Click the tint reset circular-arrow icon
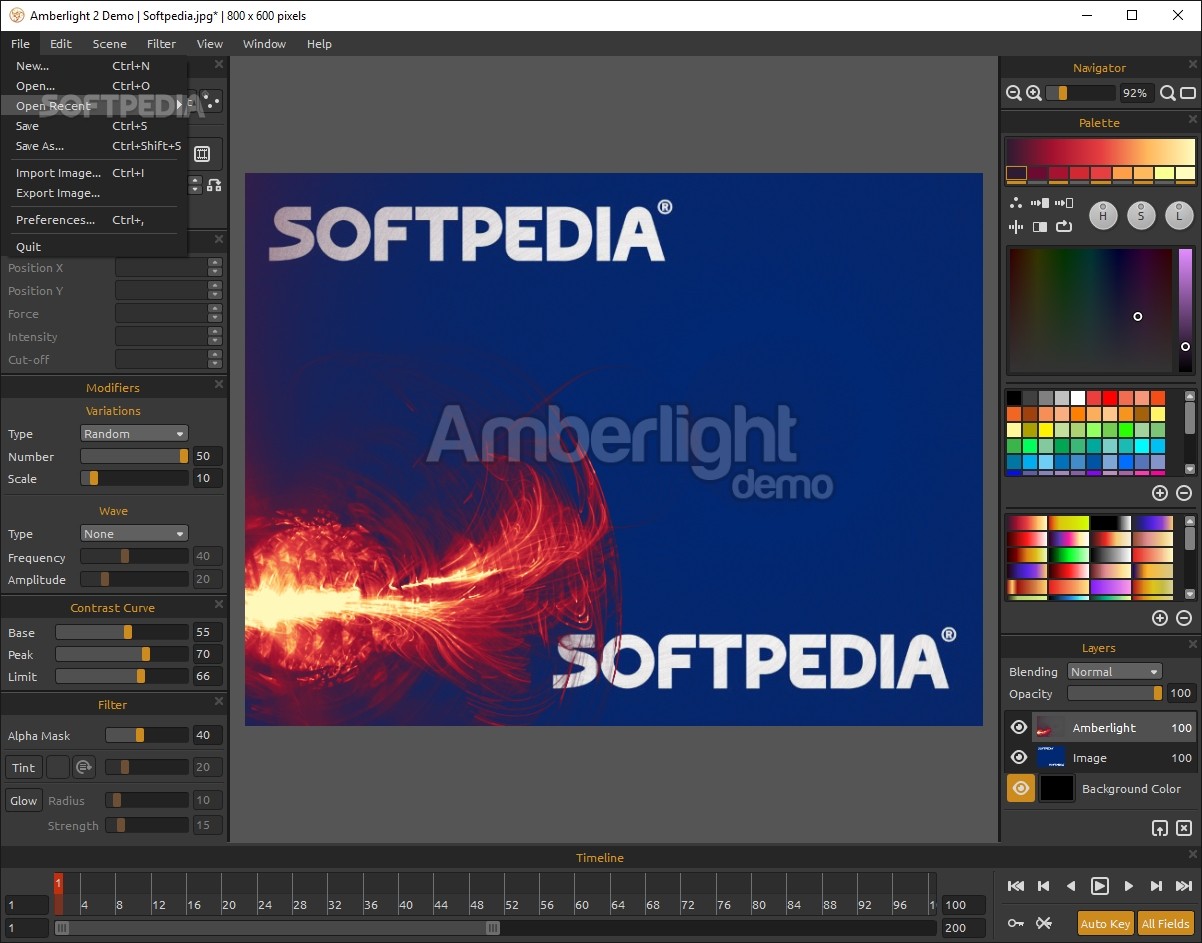Image resolution: width=1202 pixels, height=943 pixels. (84, 767)
